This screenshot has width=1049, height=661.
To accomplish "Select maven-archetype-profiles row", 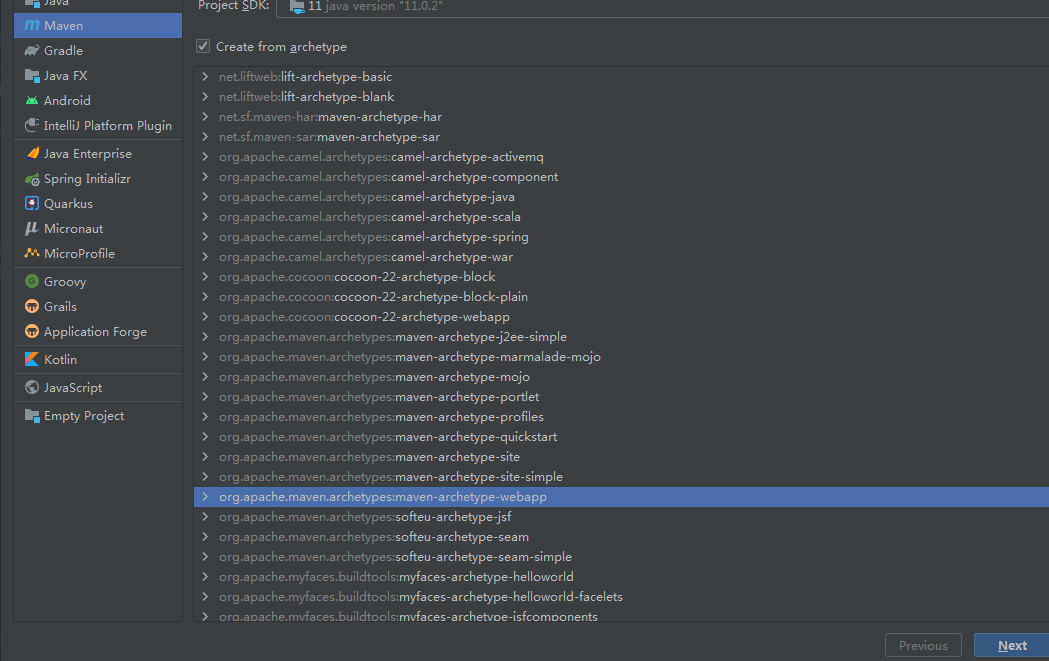I will (x=622, y=417).
